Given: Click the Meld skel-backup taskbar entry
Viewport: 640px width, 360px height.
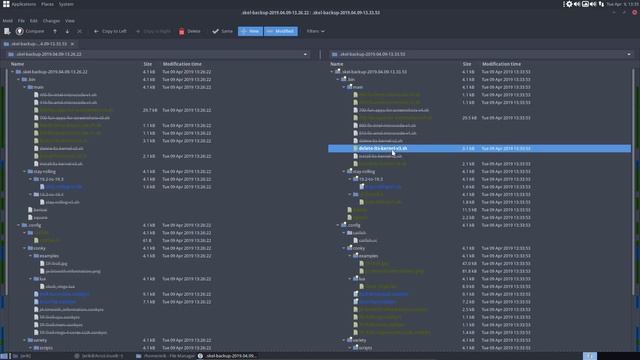Looking at the screenshot, I should [228, 356].
